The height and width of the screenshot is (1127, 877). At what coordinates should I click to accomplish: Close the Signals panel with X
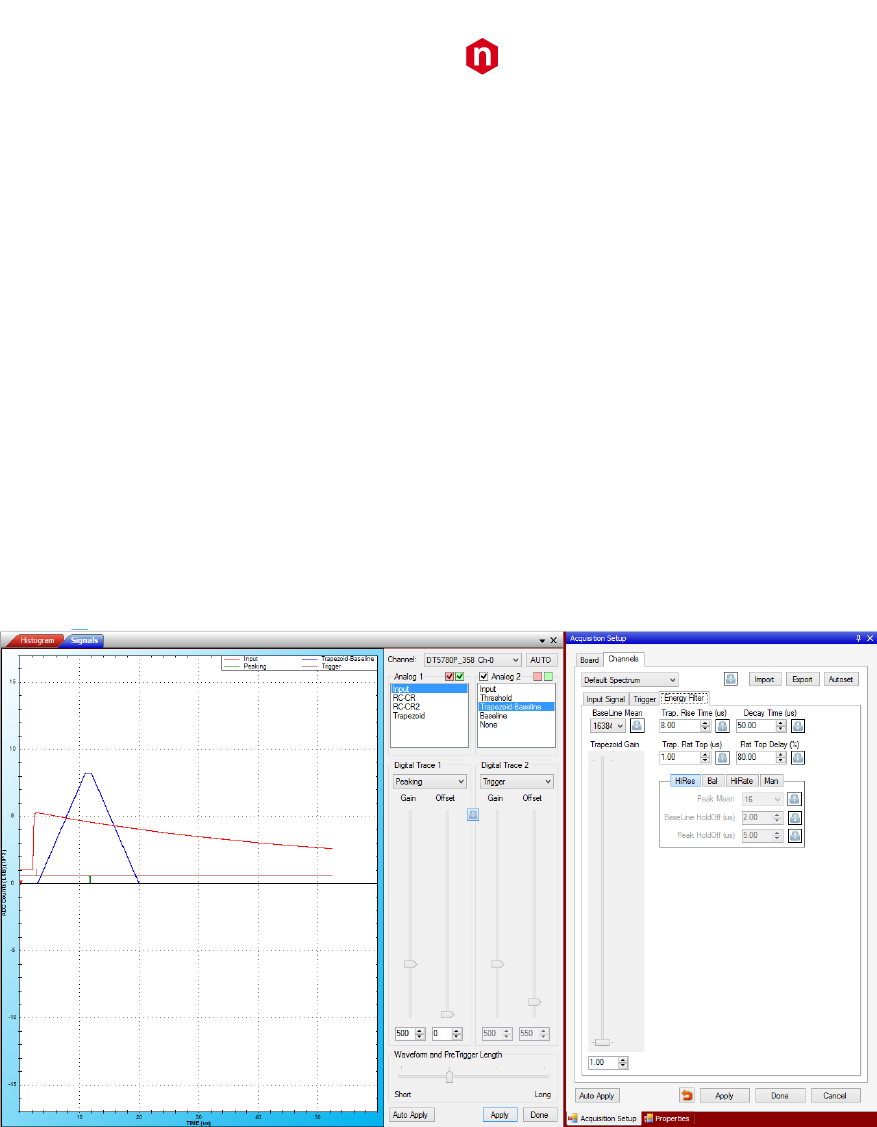(554, 640)
